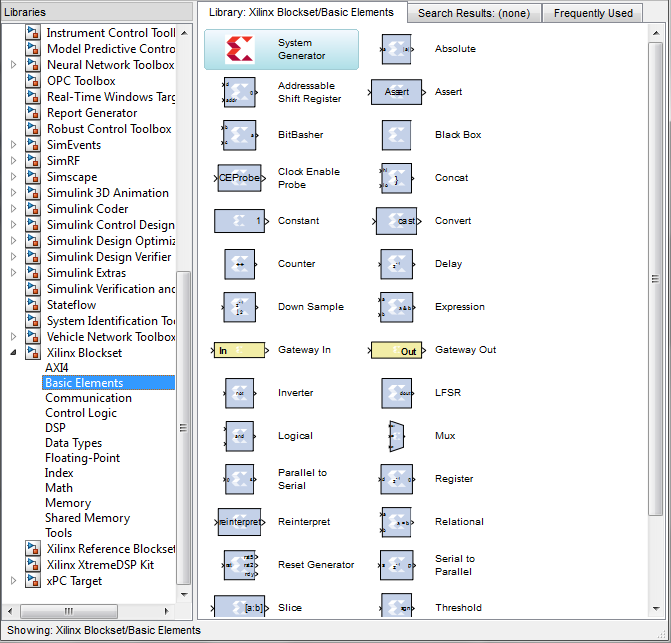Viewport: 671px width, 643px height.
Task: Select the Reinterpret block icon
Action: pyautogui.click(x=240, y=522)
